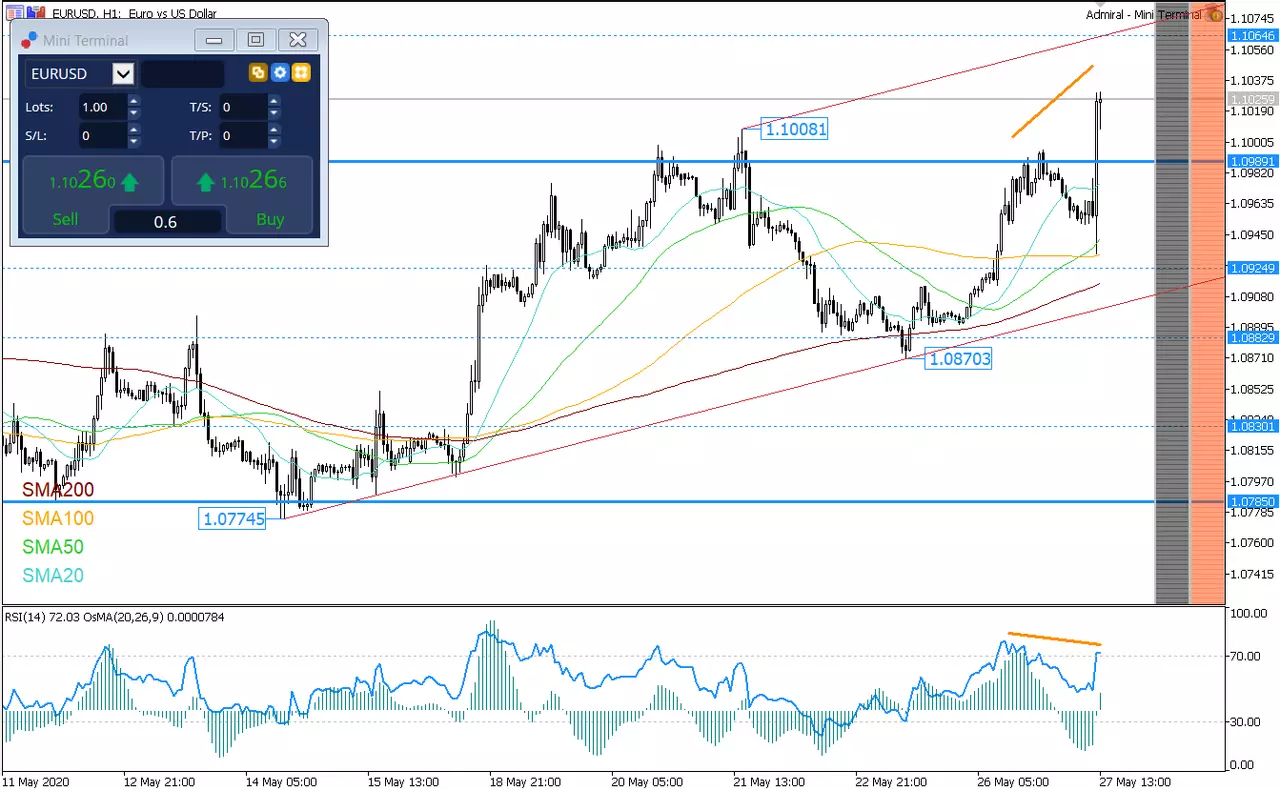This screenshot has height=789, width=1280.
Task: Click the '22 May 21:00' time axis label
Action: click(894, 781)
